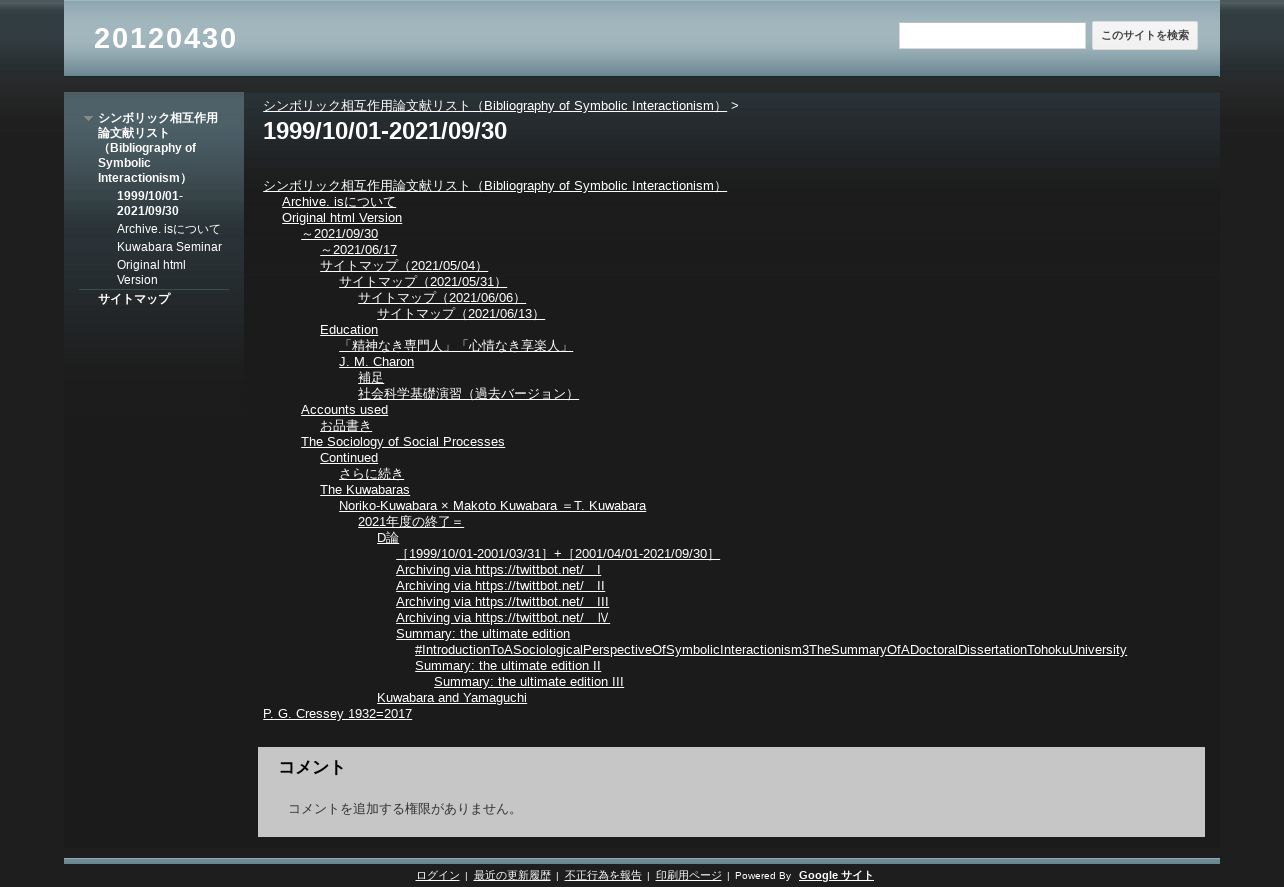1284x887 pixels.
Task: Open Noriko-Kuwabara × Makoto Kuwabara link
Action: pyautogui.click(x=492, y=506)
